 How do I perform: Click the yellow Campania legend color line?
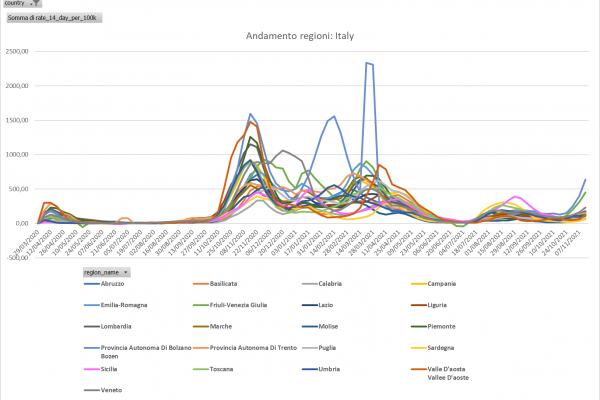click(x=419, y=284)
